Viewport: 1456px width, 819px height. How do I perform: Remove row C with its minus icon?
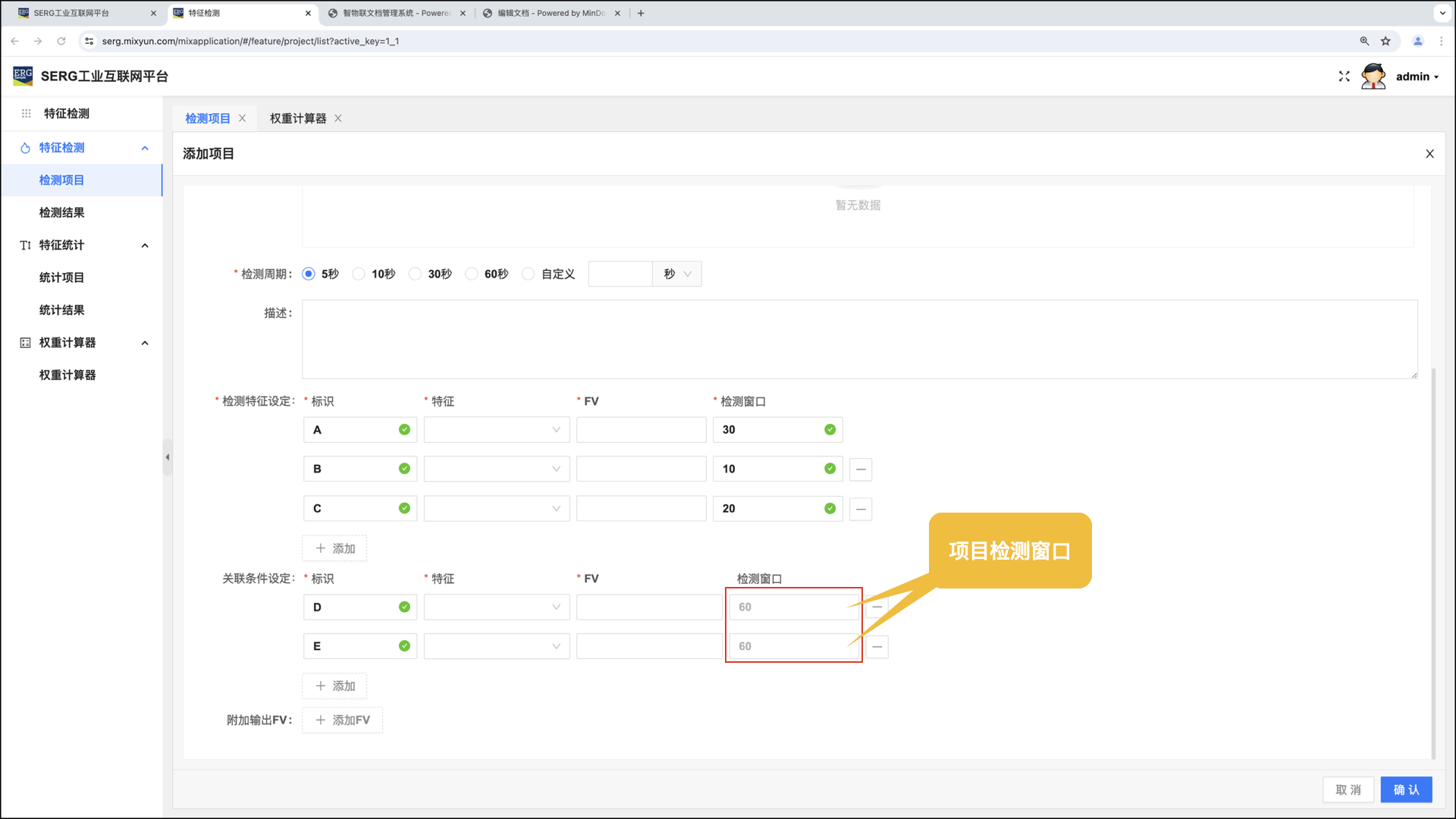pyautogui.click(x=861, y=509)
